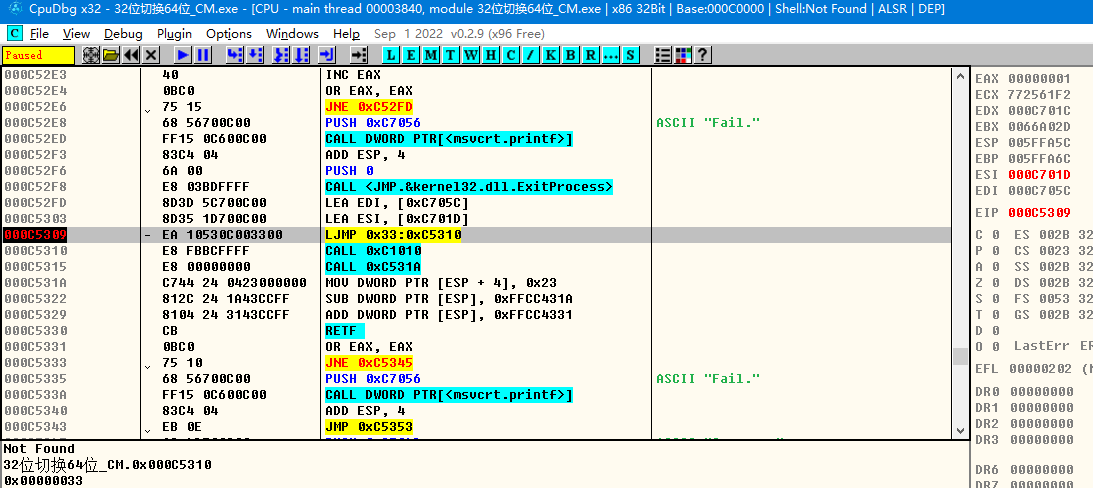The image size is (1093, 488).
Task: Trace into toolbar icon
Action: [282, 56]
